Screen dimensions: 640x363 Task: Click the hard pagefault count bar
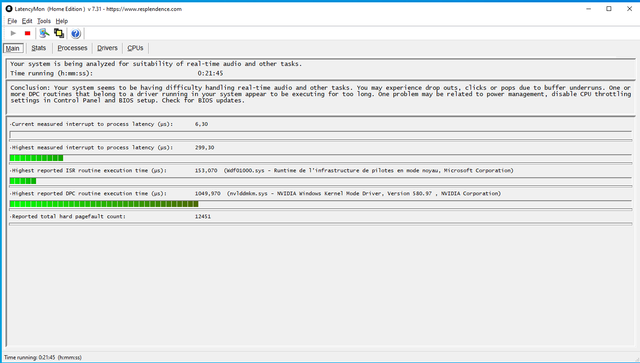[x=320, y=224]
